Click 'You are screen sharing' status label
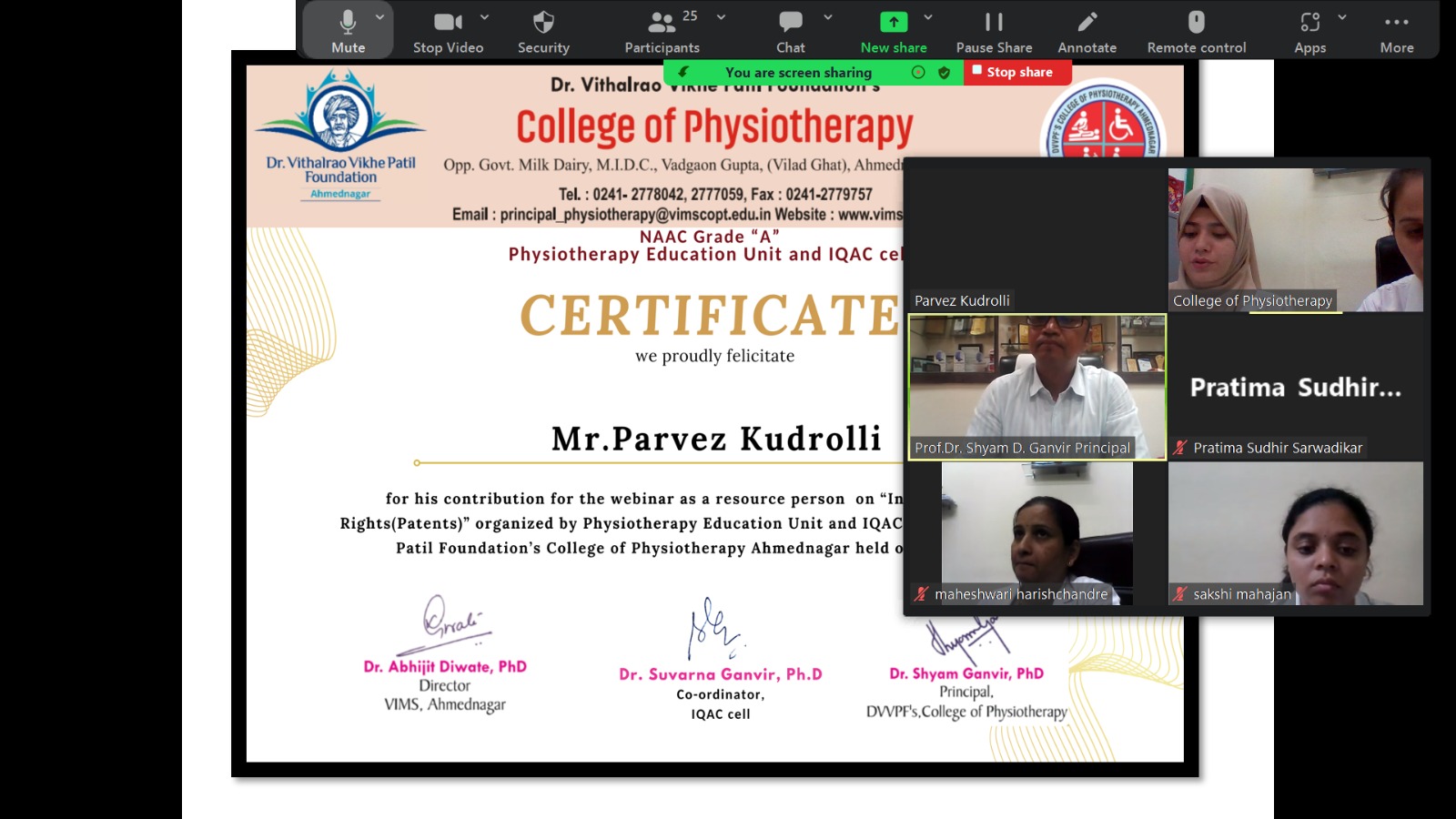 coord(798,73)
